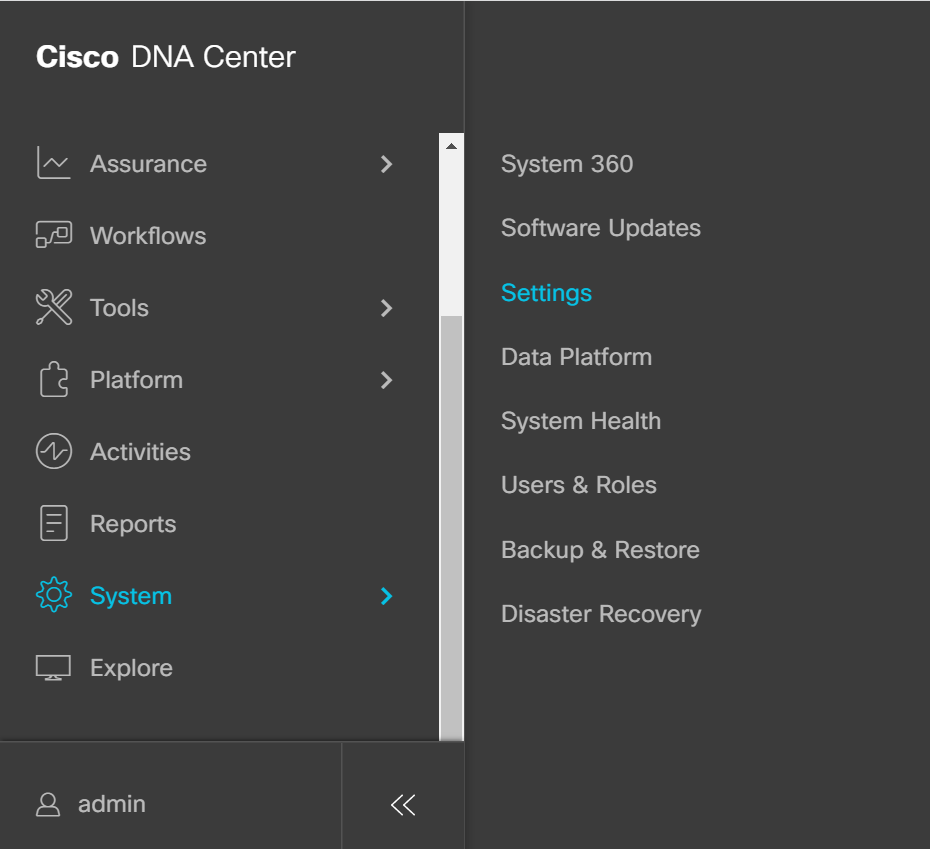Open Backup & Restore page
This screenshot has width=930, height=849.
tap(600, 550)
